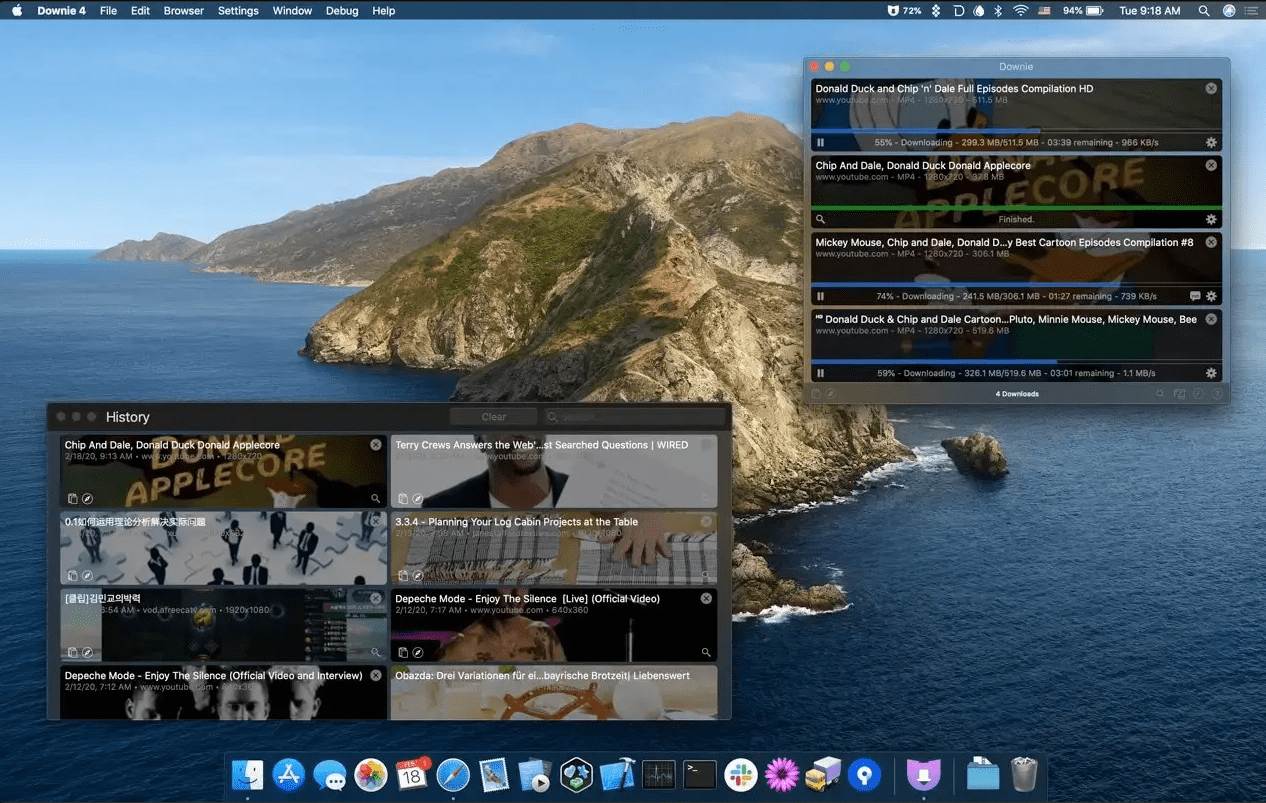Open the Browser menu

(x=184, y=11)
